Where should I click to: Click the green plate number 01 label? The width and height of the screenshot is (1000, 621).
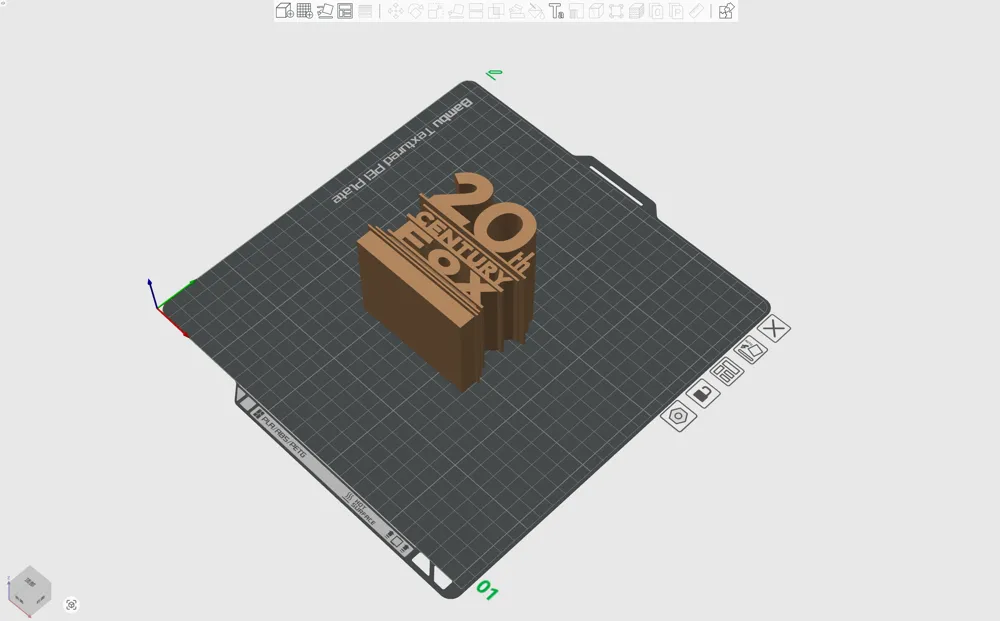(x=487, y=590)
